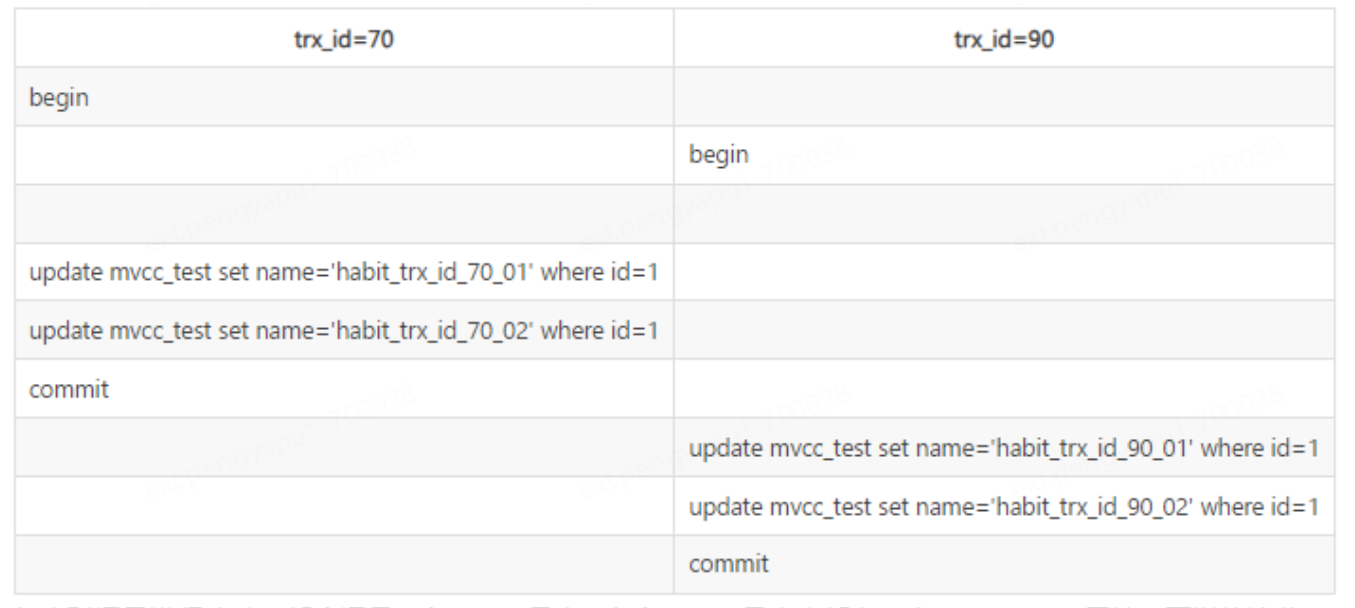This screenshot has width=1355, height=608.
Task: Click the habit_trx_id_90_01 update statement
Action: (x=1005, y=446)
